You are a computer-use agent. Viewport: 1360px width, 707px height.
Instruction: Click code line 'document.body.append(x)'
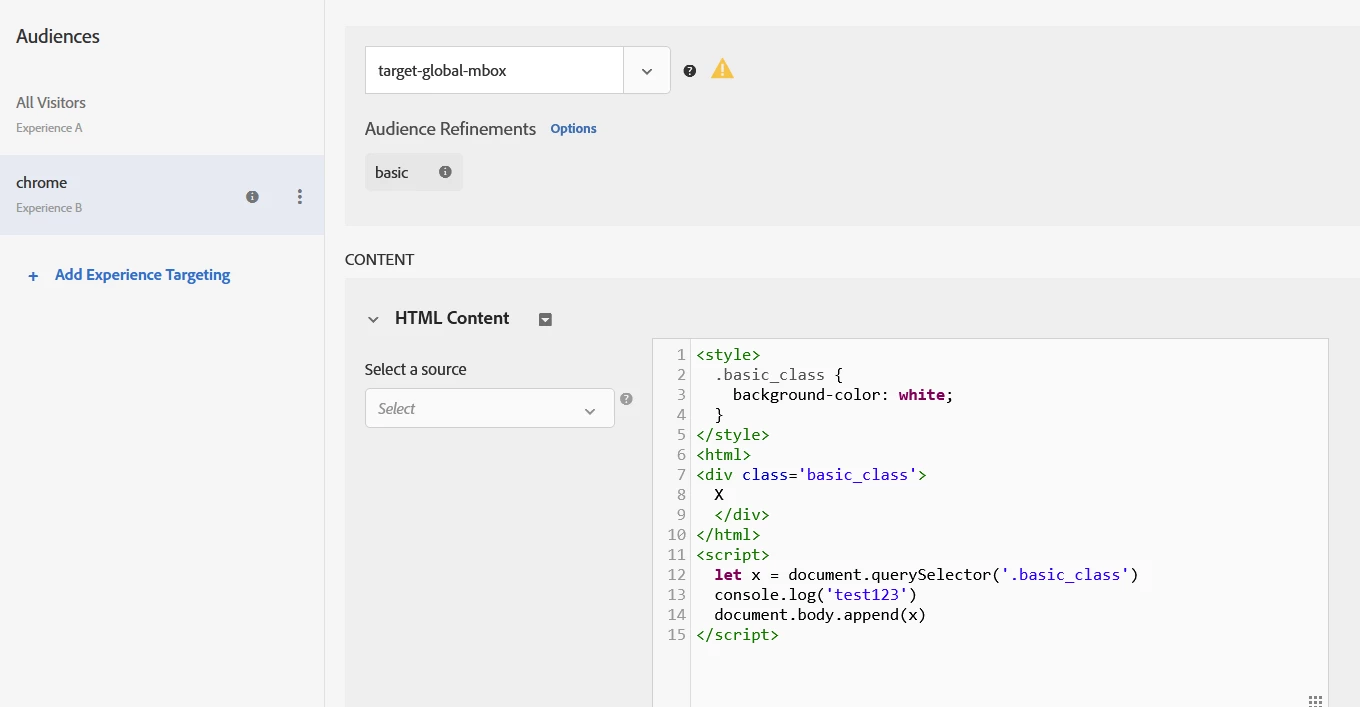click(x=820, y=615)
